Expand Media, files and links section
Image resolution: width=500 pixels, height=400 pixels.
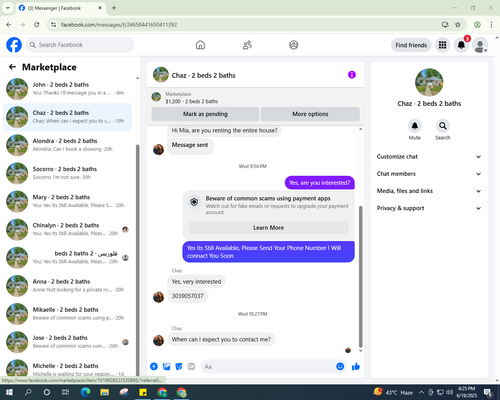pyautogui.click(x=429, y=191)
